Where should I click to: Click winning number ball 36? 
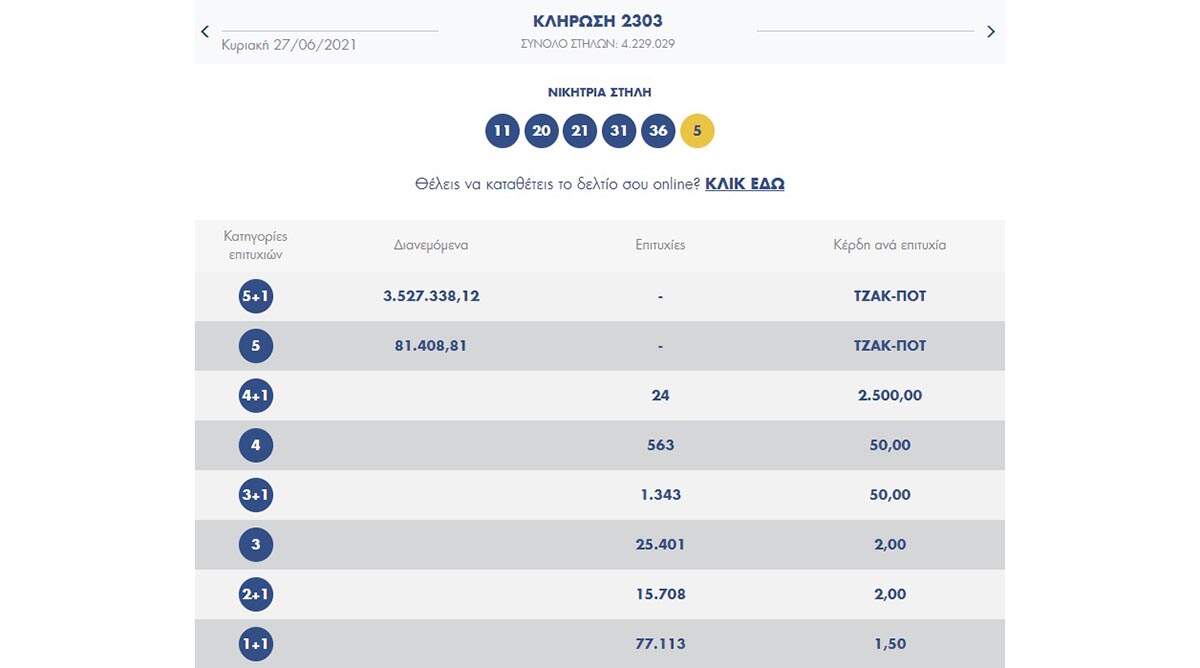pyautogui.click(x=658, y=131)
